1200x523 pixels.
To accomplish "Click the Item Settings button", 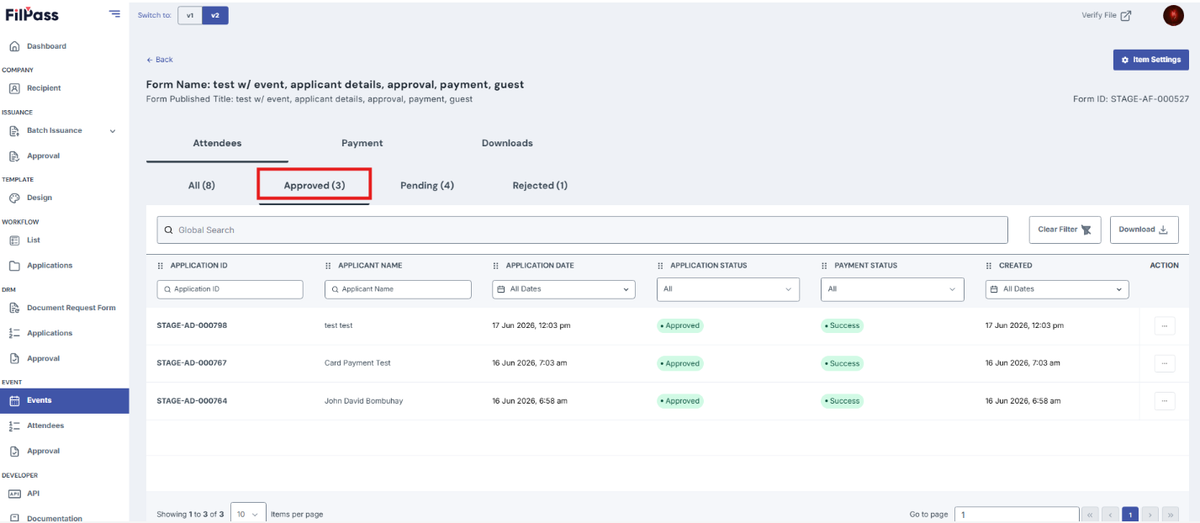I will tap(1151, 60).
